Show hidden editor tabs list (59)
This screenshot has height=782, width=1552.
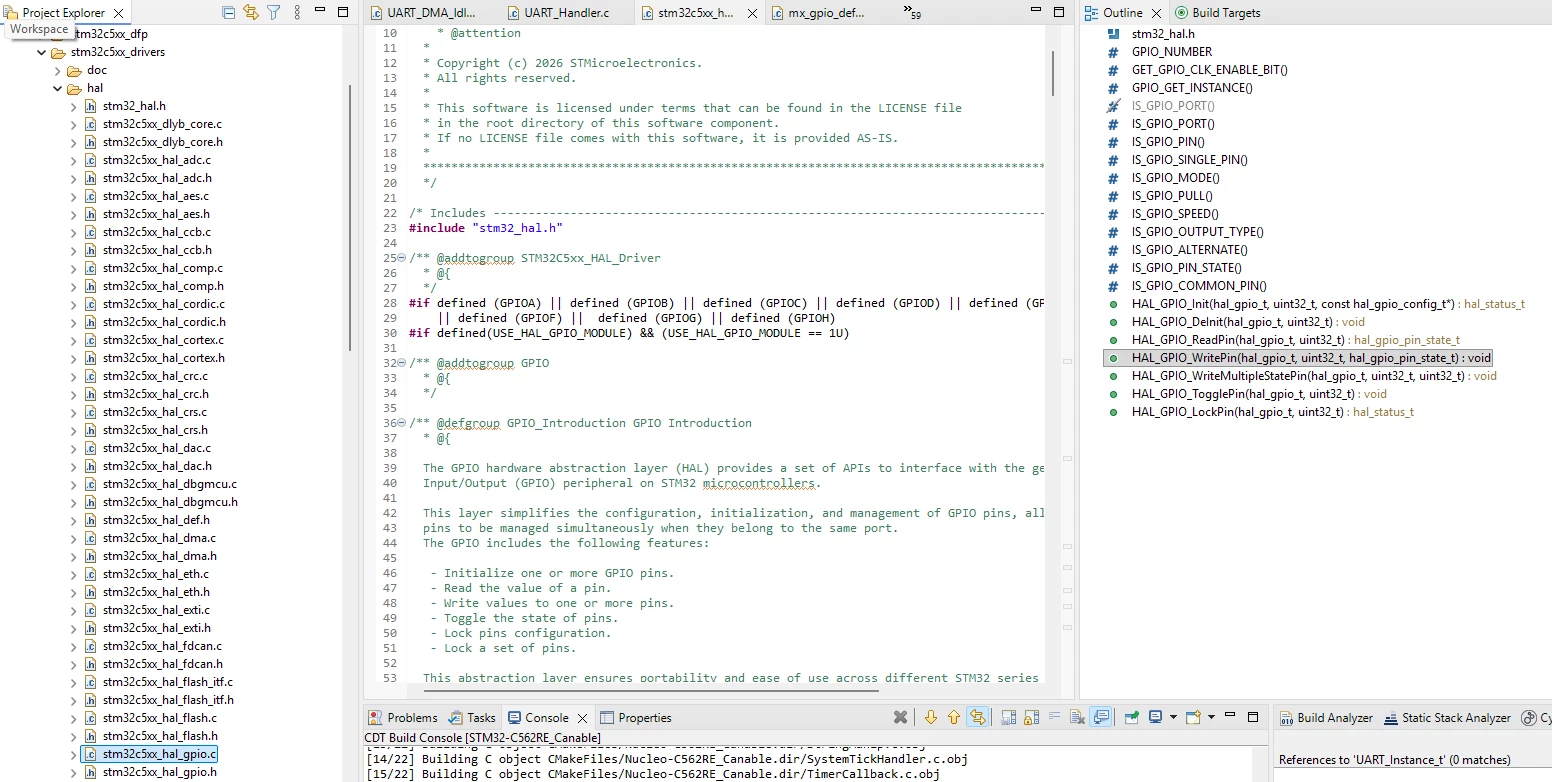click(x=912, y=12)
